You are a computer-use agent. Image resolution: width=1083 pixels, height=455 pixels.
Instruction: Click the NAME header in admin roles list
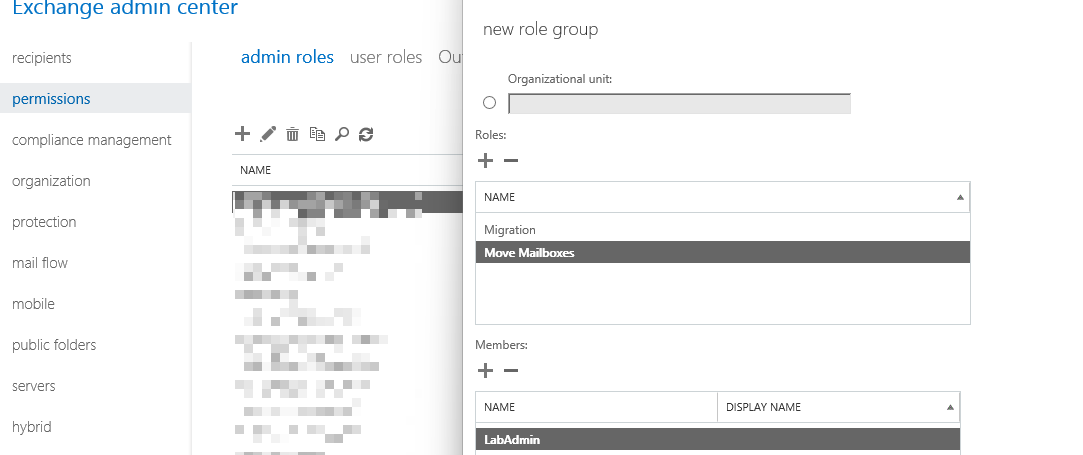click(256, 170)
